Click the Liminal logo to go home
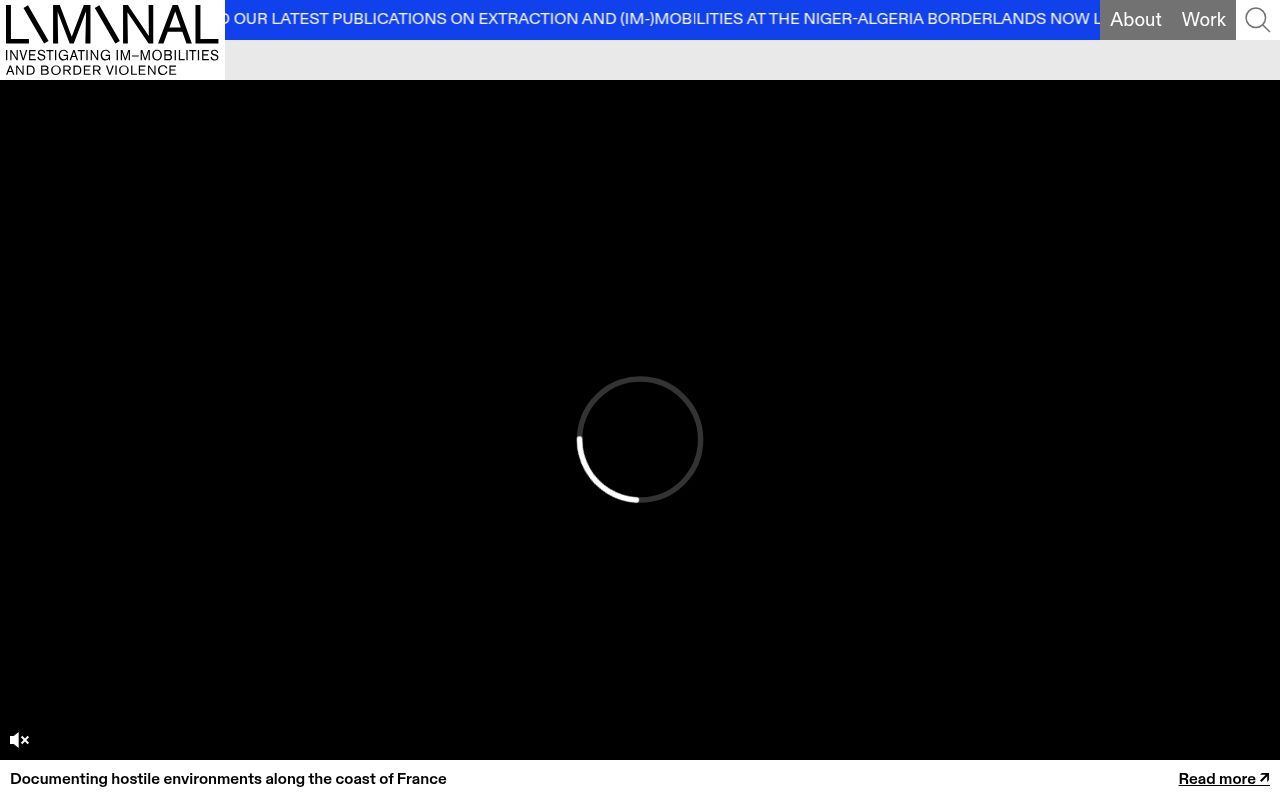 112,40
